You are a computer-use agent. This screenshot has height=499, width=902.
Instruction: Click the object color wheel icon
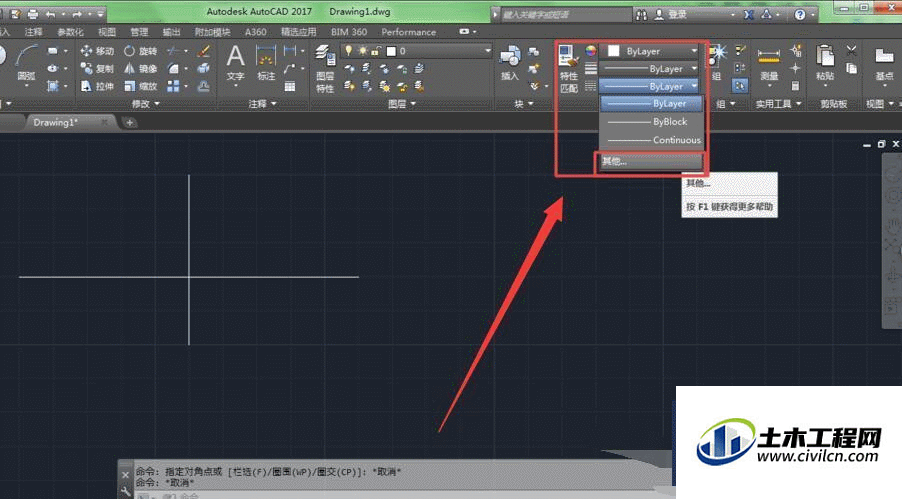point(590,51)
